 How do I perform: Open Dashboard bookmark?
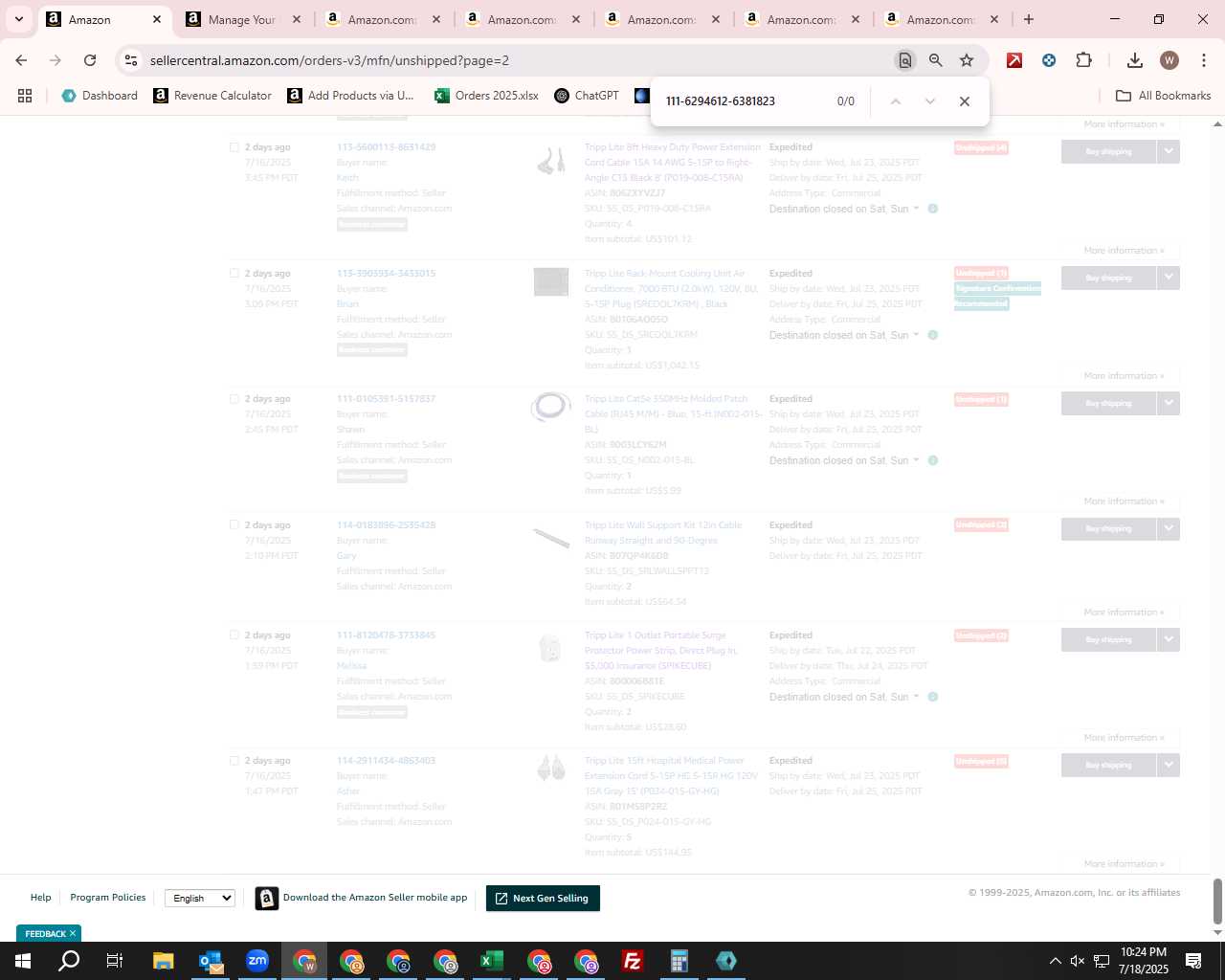100,96
